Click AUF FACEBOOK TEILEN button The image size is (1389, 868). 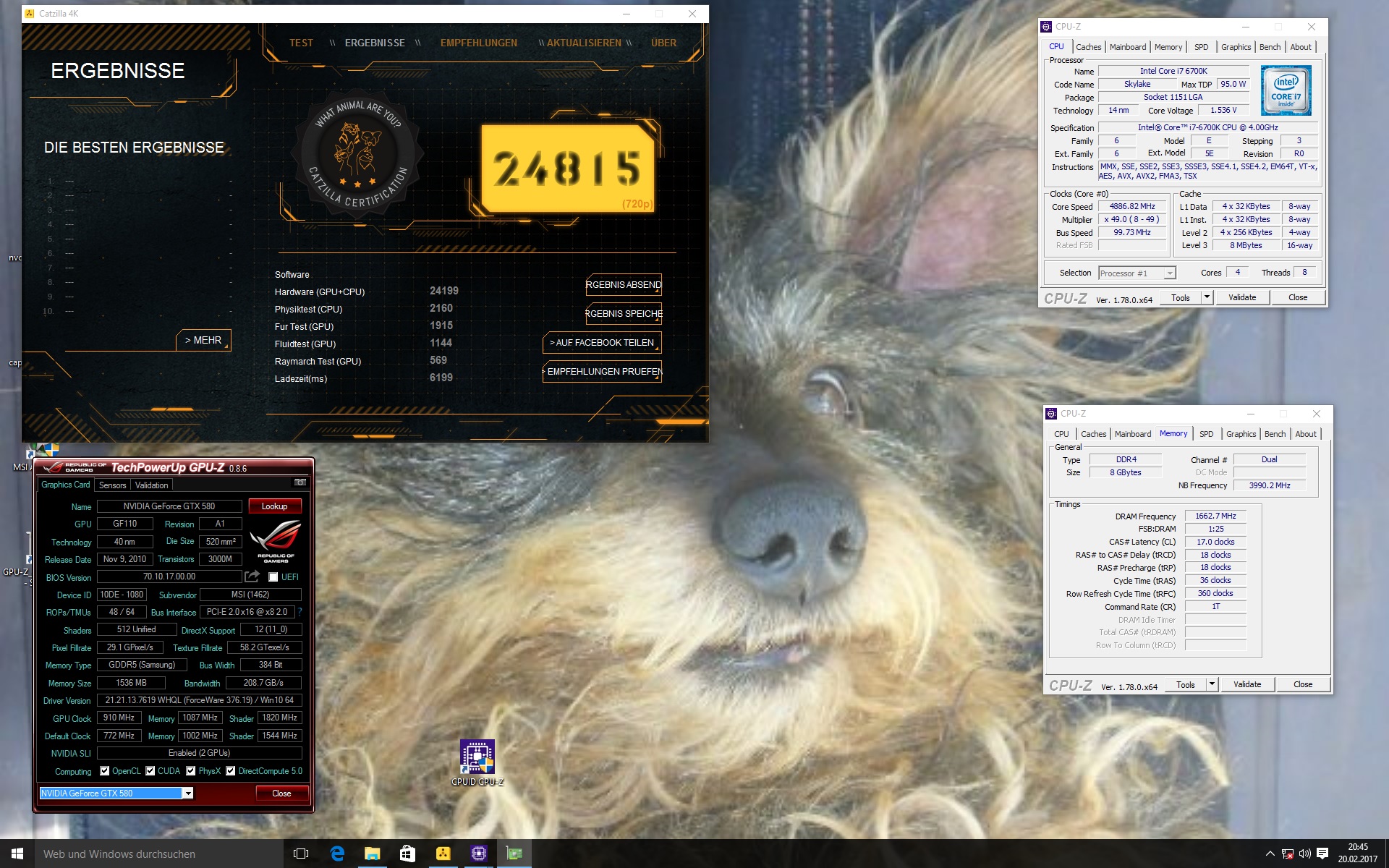[602, 343]
